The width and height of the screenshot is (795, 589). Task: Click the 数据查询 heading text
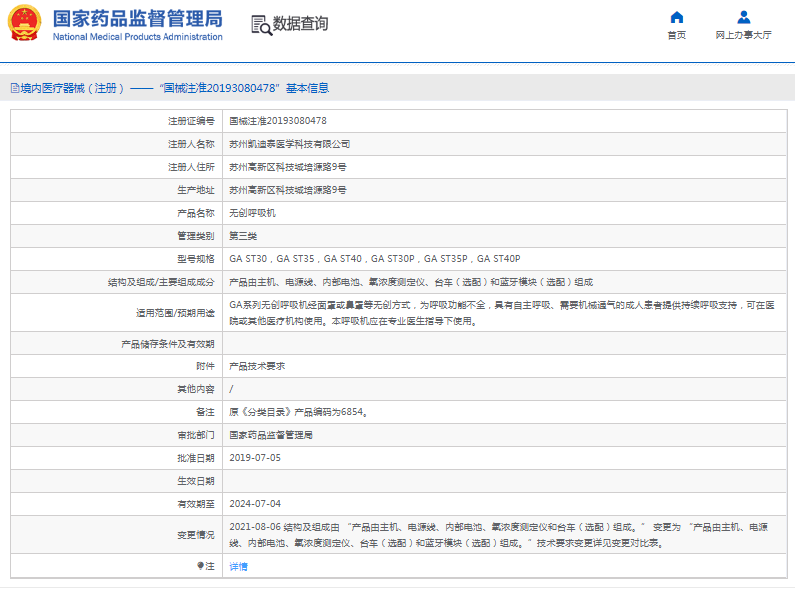301,24
